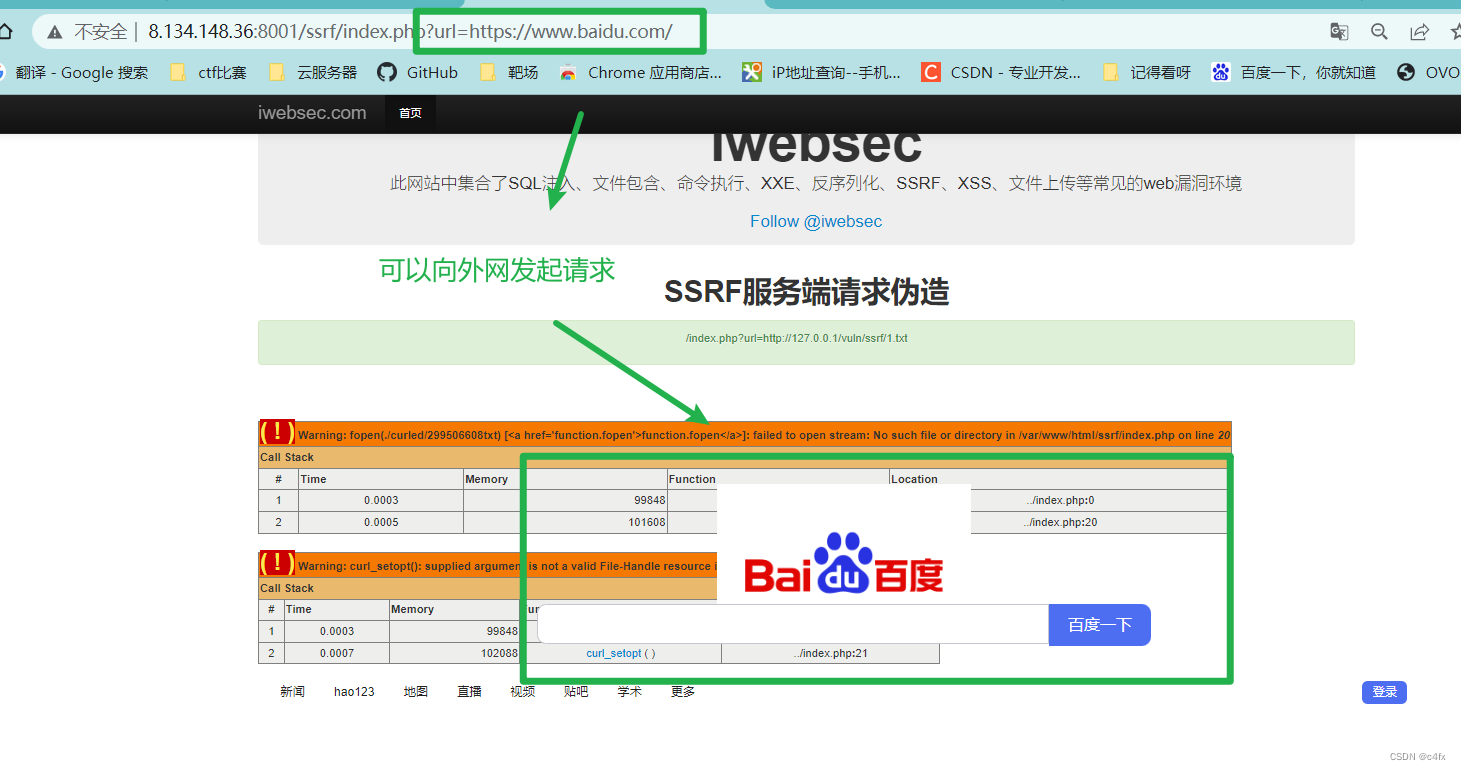Click the ../index.php:21 location cell
Viewport: 1461px width, 770px height.
click(830, 653)
